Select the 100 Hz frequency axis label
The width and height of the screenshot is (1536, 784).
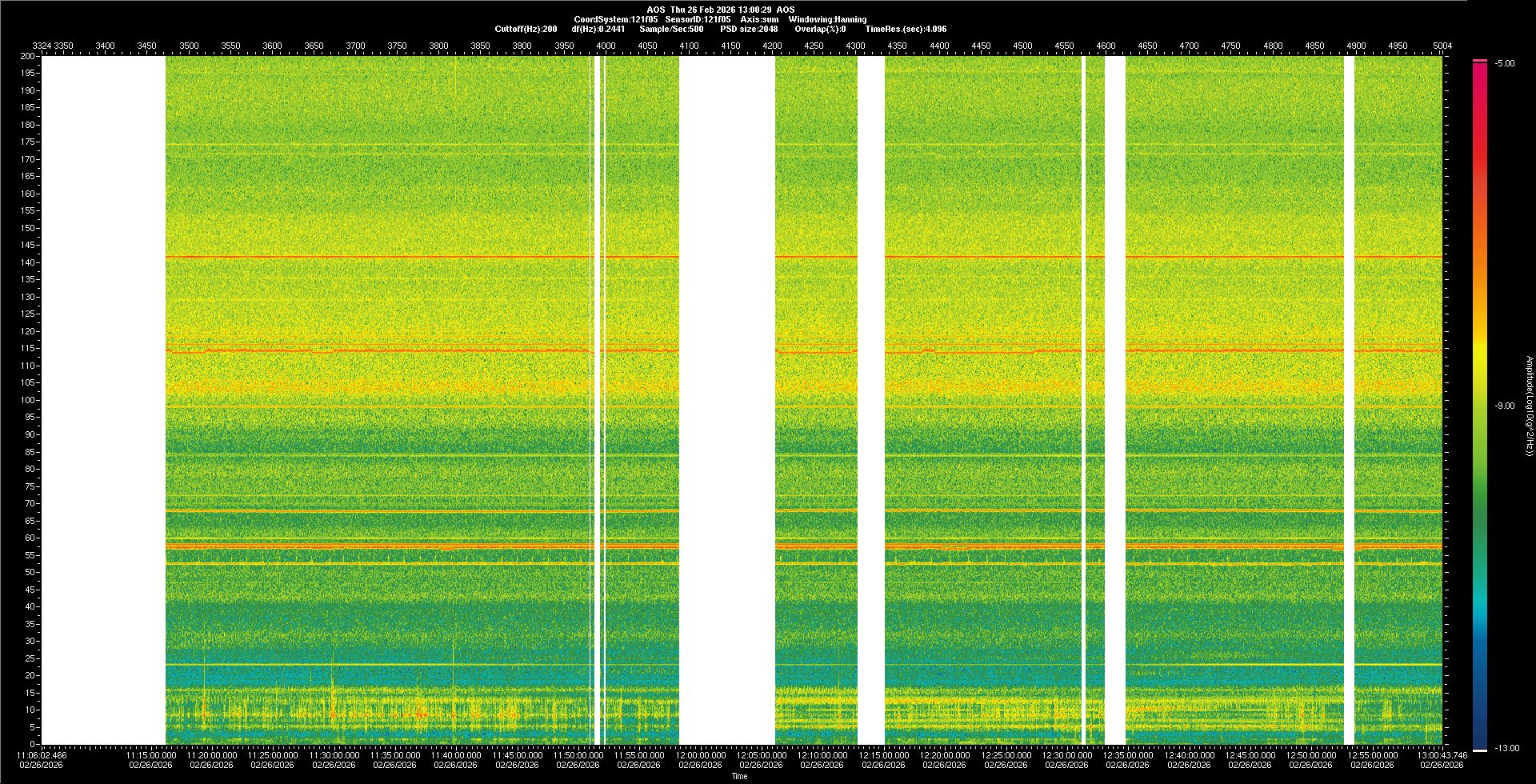pyautogui.click(x=27, y=400)
